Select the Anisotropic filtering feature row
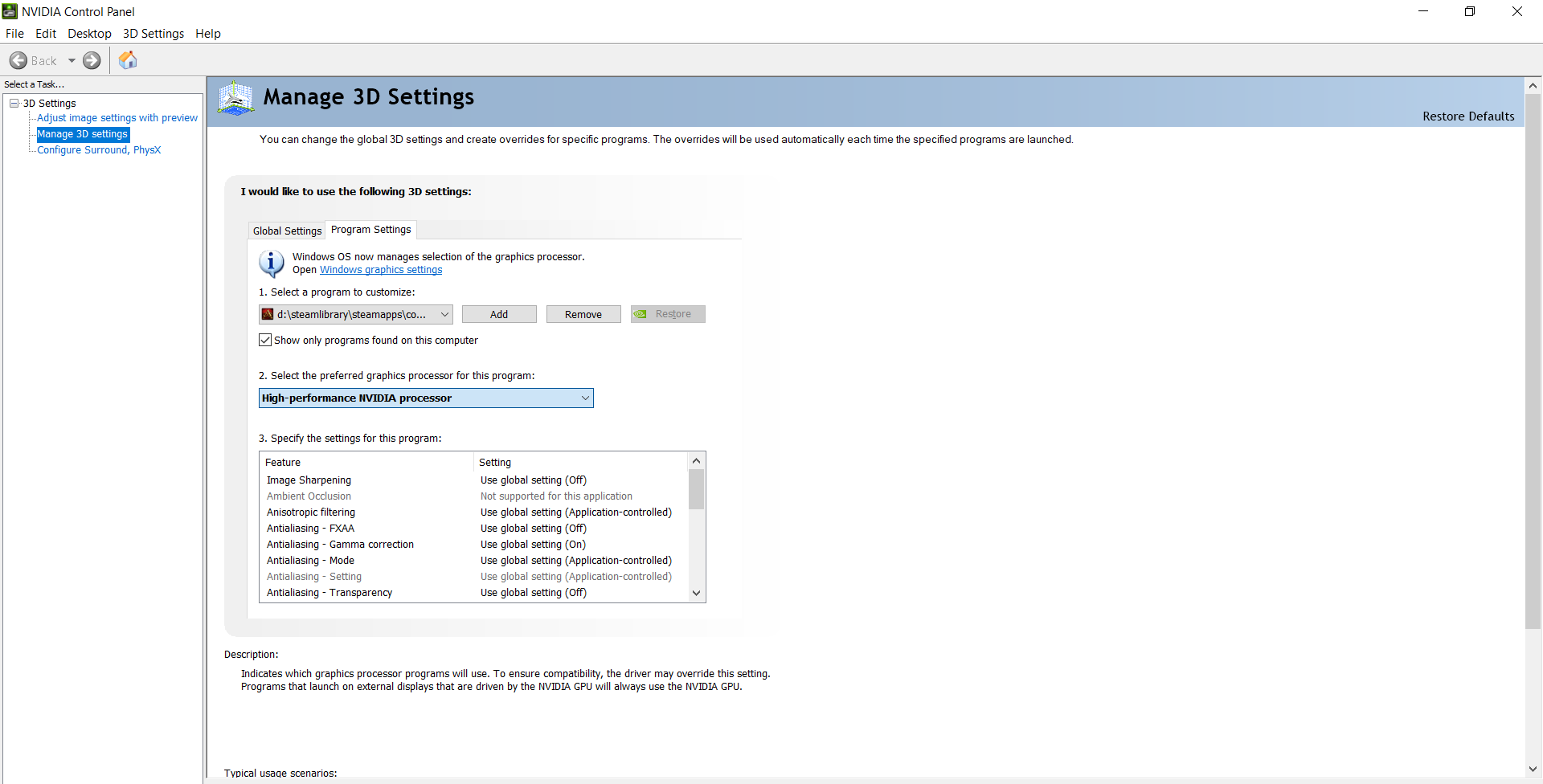The width and height of the screenshot is (1543, 784). 474,512
